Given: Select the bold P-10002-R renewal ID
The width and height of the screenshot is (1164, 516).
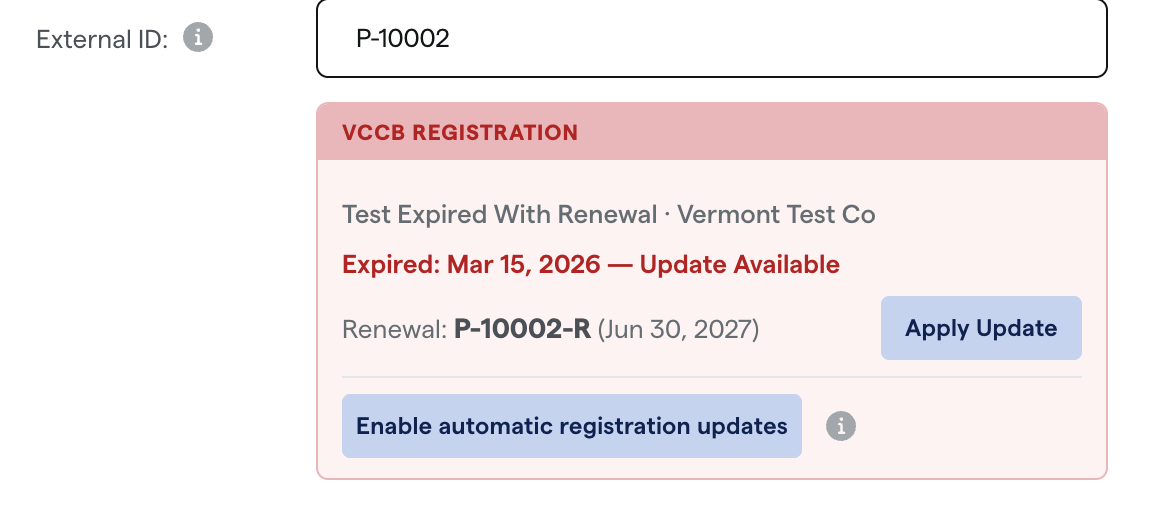Looking at the screenshot, I should [523, 329].
